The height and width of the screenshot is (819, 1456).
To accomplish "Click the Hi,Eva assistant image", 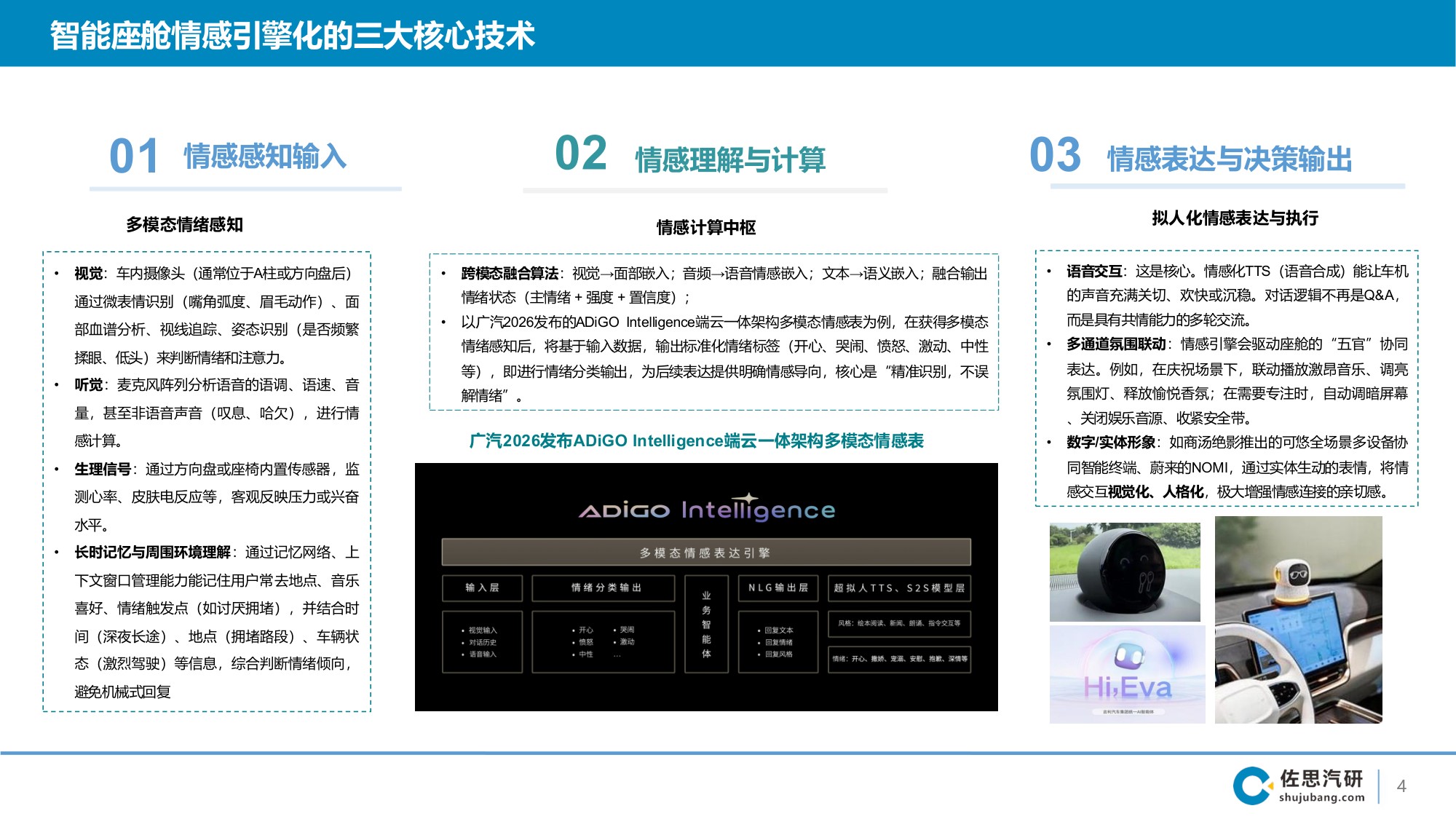I will [1127, 674].
